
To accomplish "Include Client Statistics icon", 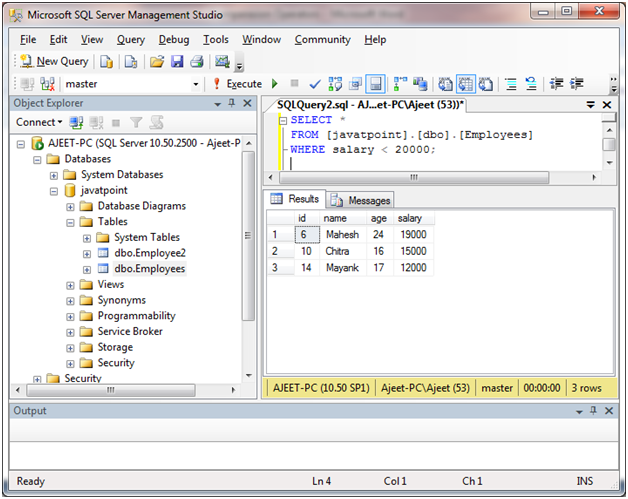I will [420, 84].
